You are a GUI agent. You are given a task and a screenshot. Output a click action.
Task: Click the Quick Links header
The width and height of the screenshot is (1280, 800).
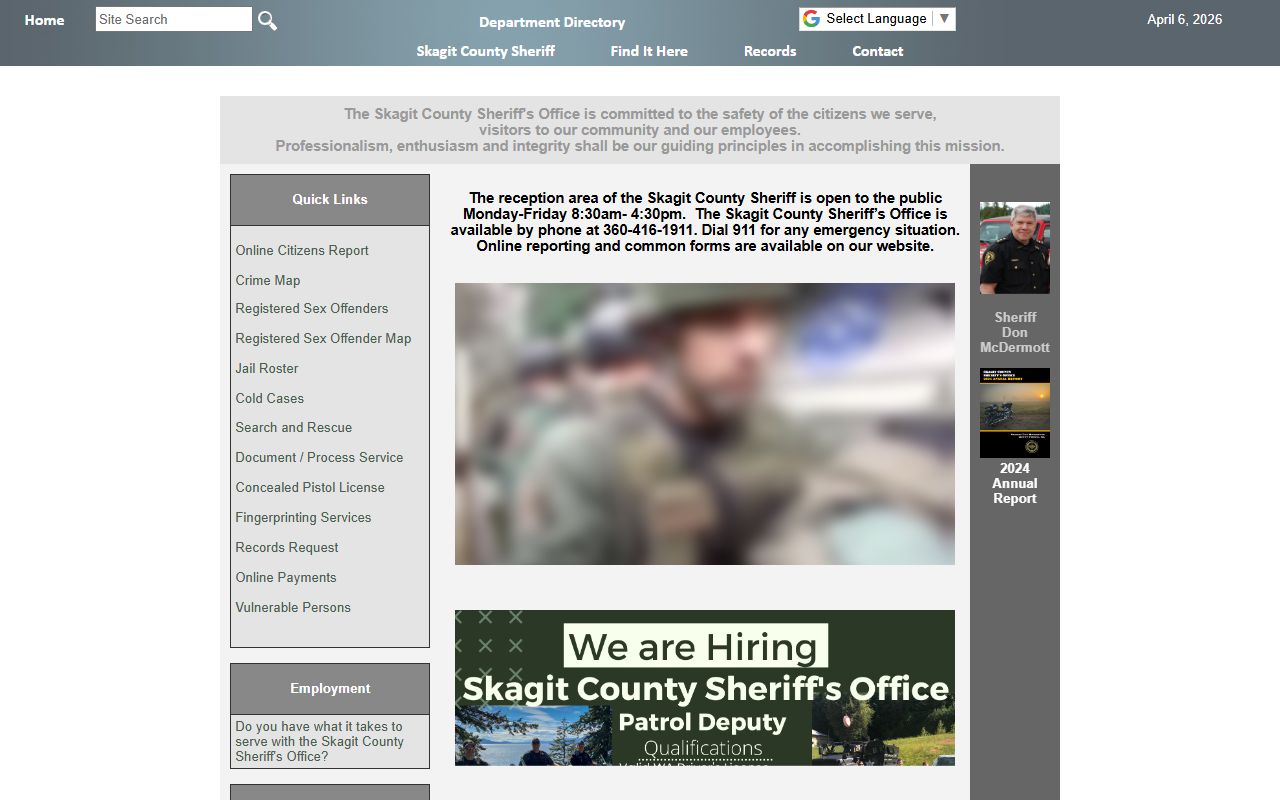pos(330,200)
